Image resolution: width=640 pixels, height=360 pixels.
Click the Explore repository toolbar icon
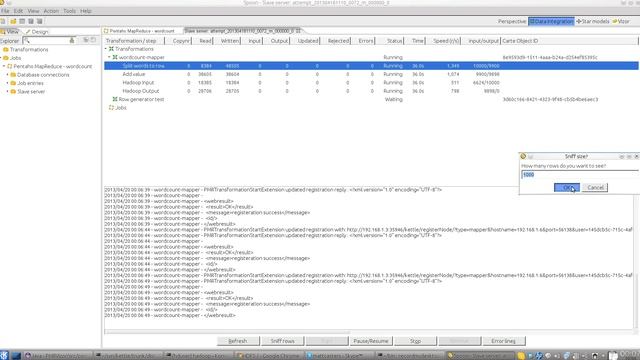[x=22, y=21]
